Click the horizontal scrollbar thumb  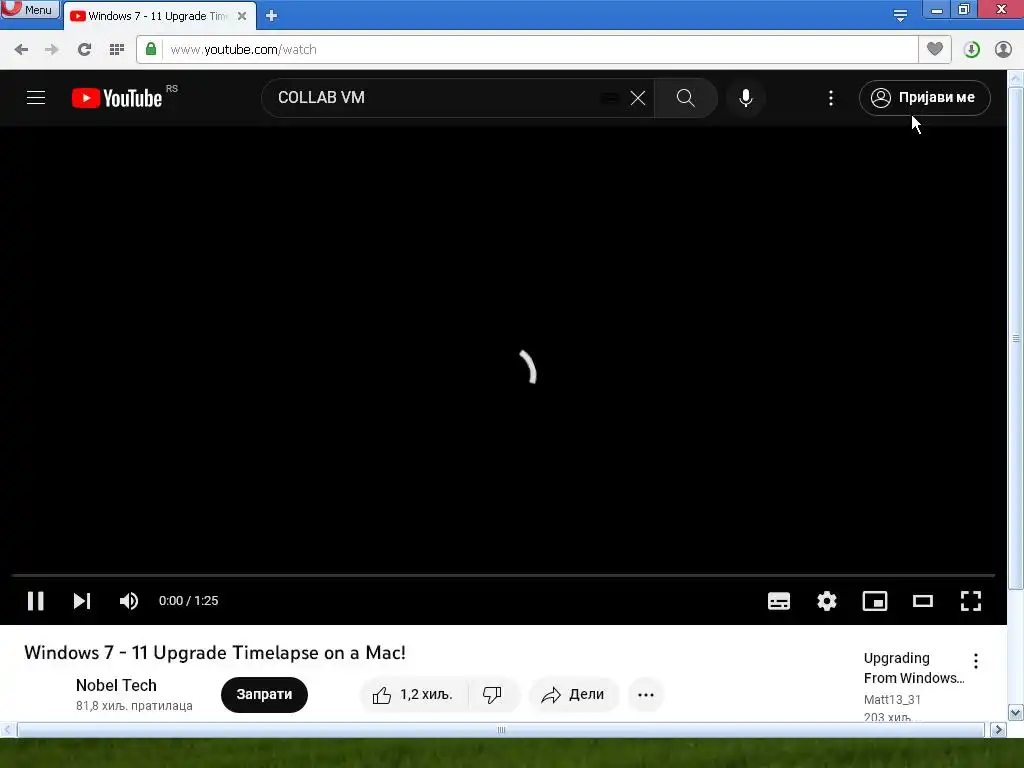[501, 729]
